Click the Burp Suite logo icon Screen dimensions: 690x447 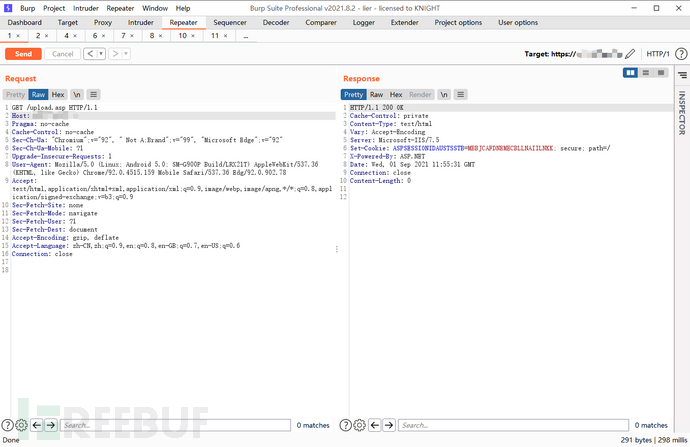pyautogui.click(x=8, y=8)
